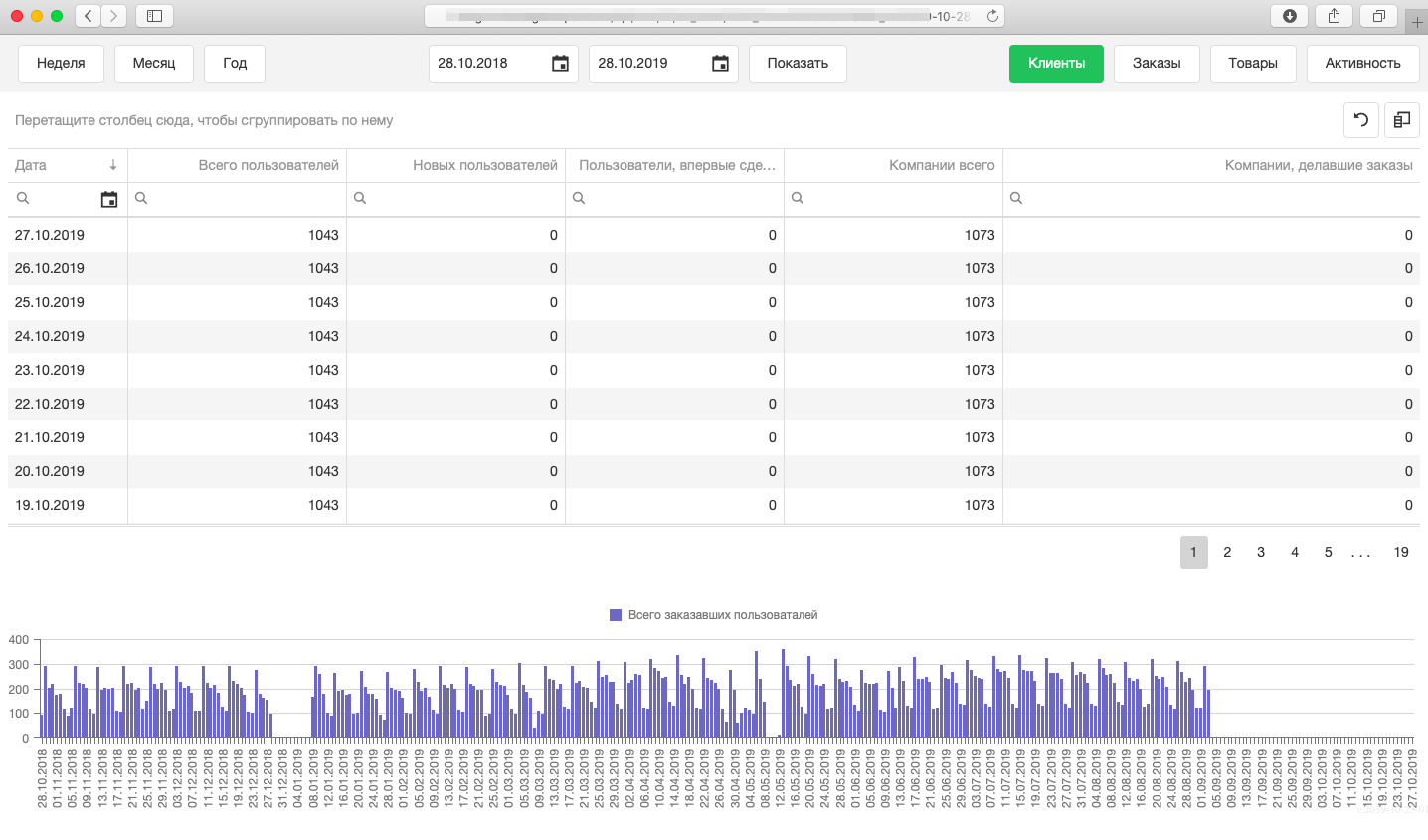Select the Месяц period button
Viewport: 1428px width, 840px height.
pos(154,64)
